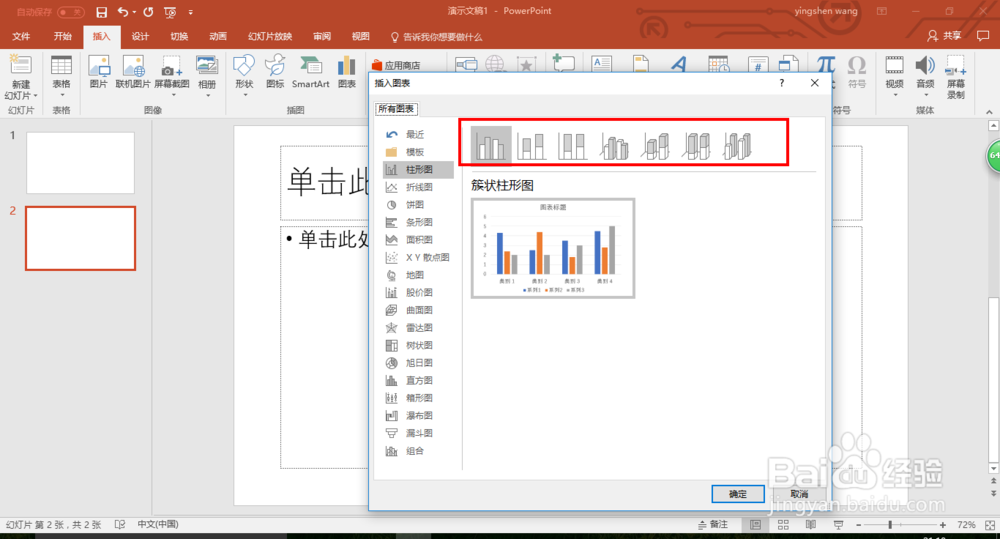Choose 漏斗图 funnel chart category
Screen dimensions: 1000x539
coord(418,433)
